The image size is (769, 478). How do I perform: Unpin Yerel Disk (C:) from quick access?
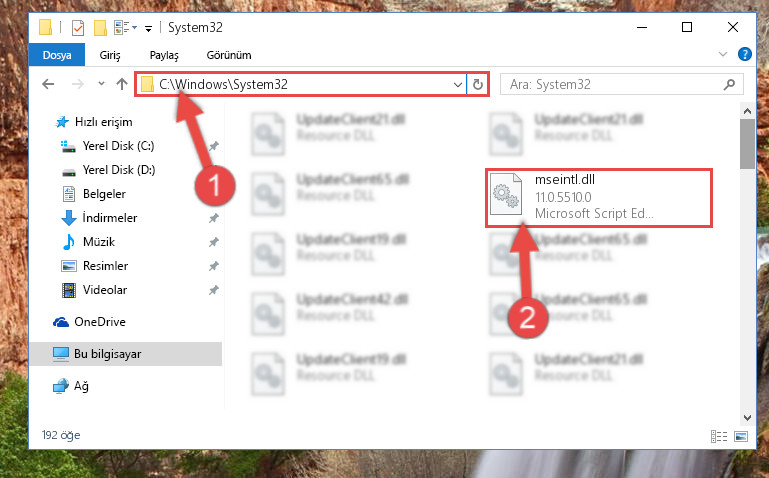[x=214, y=146]
